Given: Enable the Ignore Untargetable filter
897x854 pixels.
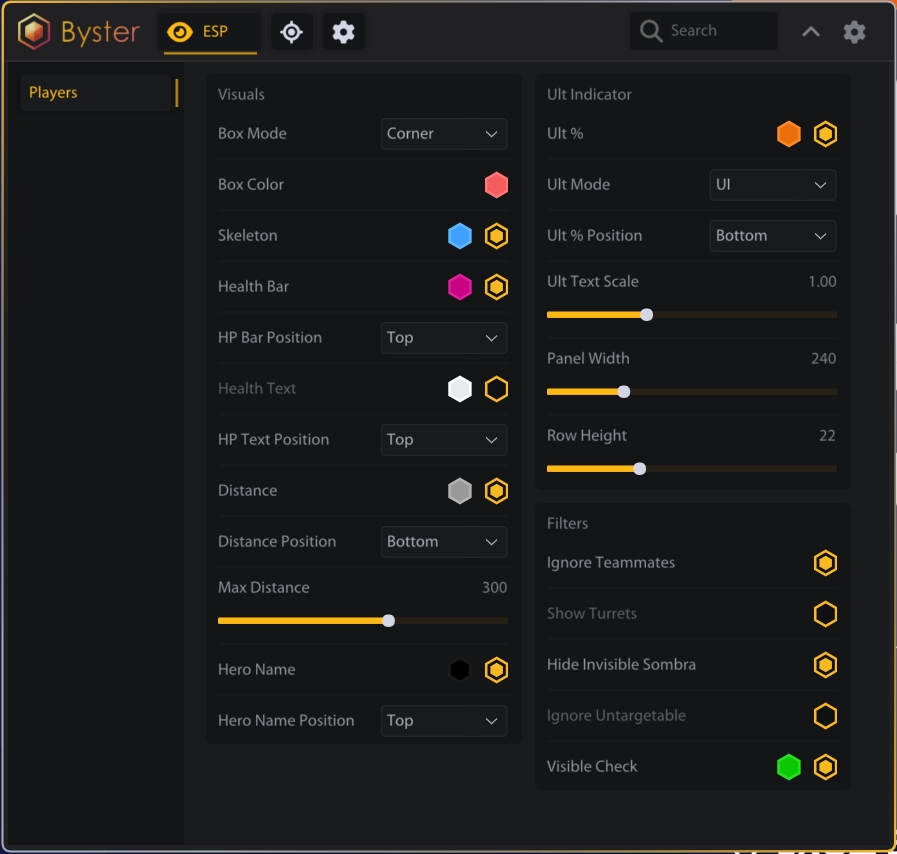Looking at the screenshot, I should coord(825,715).
